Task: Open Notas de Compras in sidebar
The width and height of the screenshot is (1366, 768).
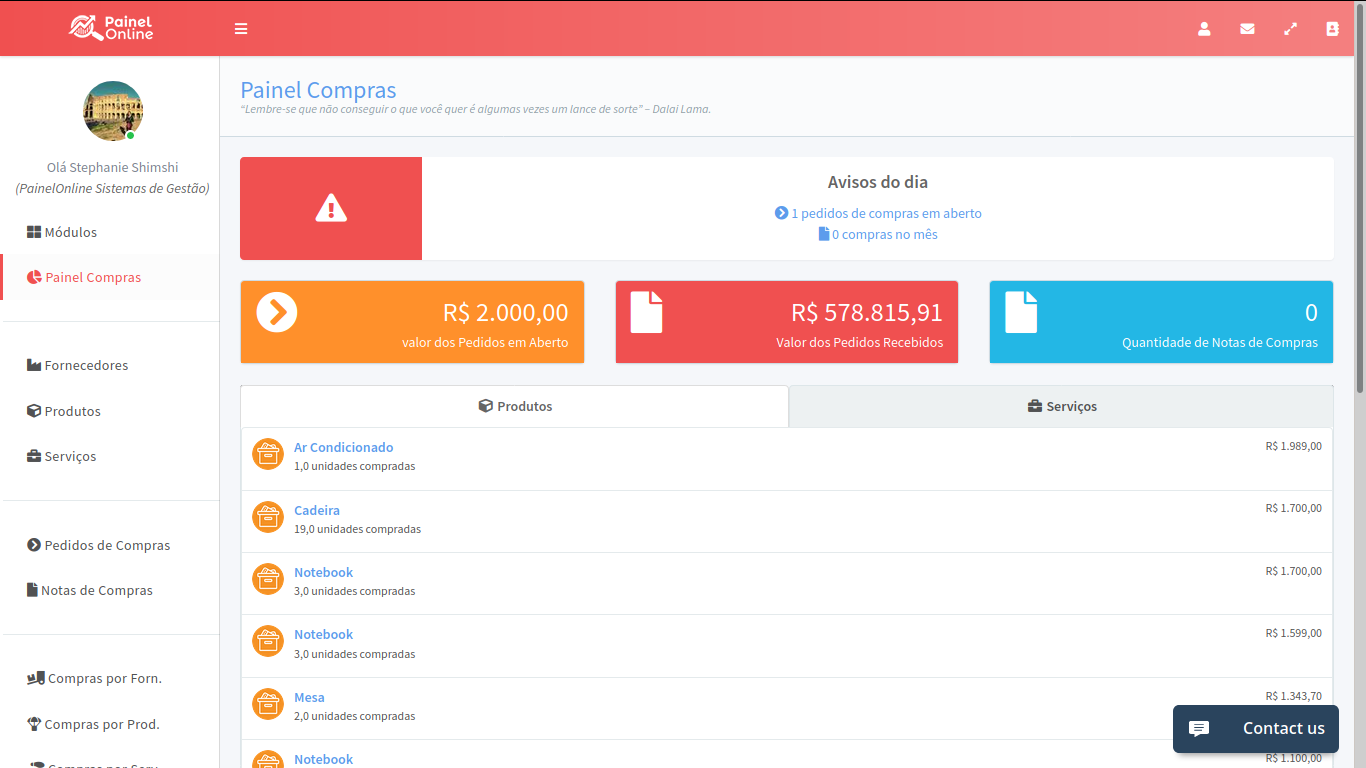Action: point(96,590)
